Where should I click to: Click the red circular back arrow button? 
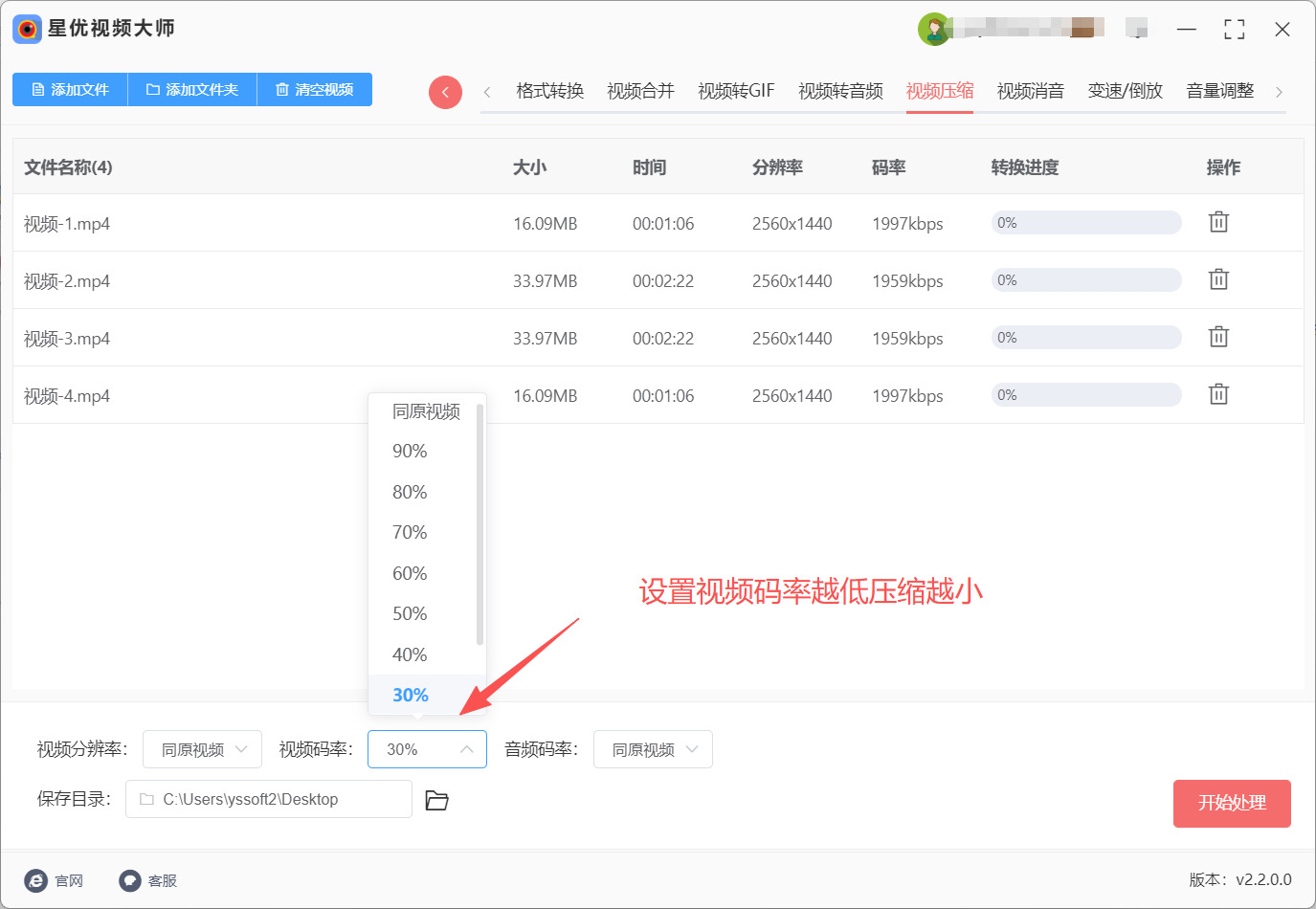[445, 92]
